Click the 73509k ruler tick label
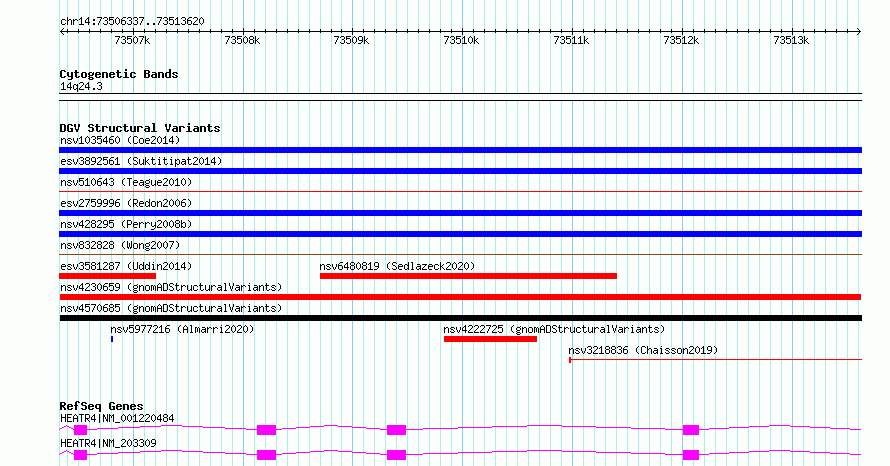The height and width of the screenshot is (466, 890). [351, 40]
